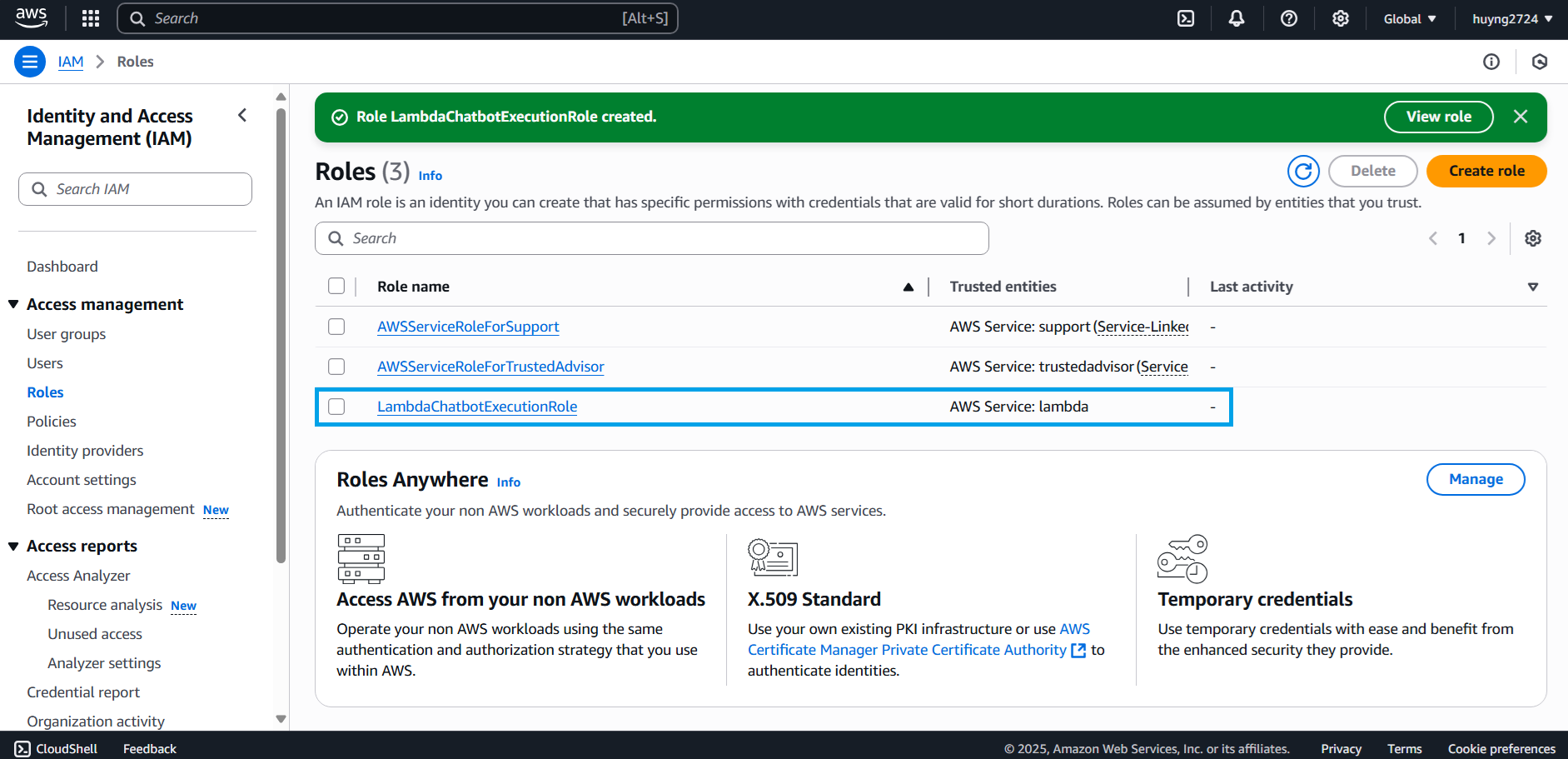Open Resource analysis in the sidebar
The height and width of the screenshot is (759, 1568).
tap(105, 605)
